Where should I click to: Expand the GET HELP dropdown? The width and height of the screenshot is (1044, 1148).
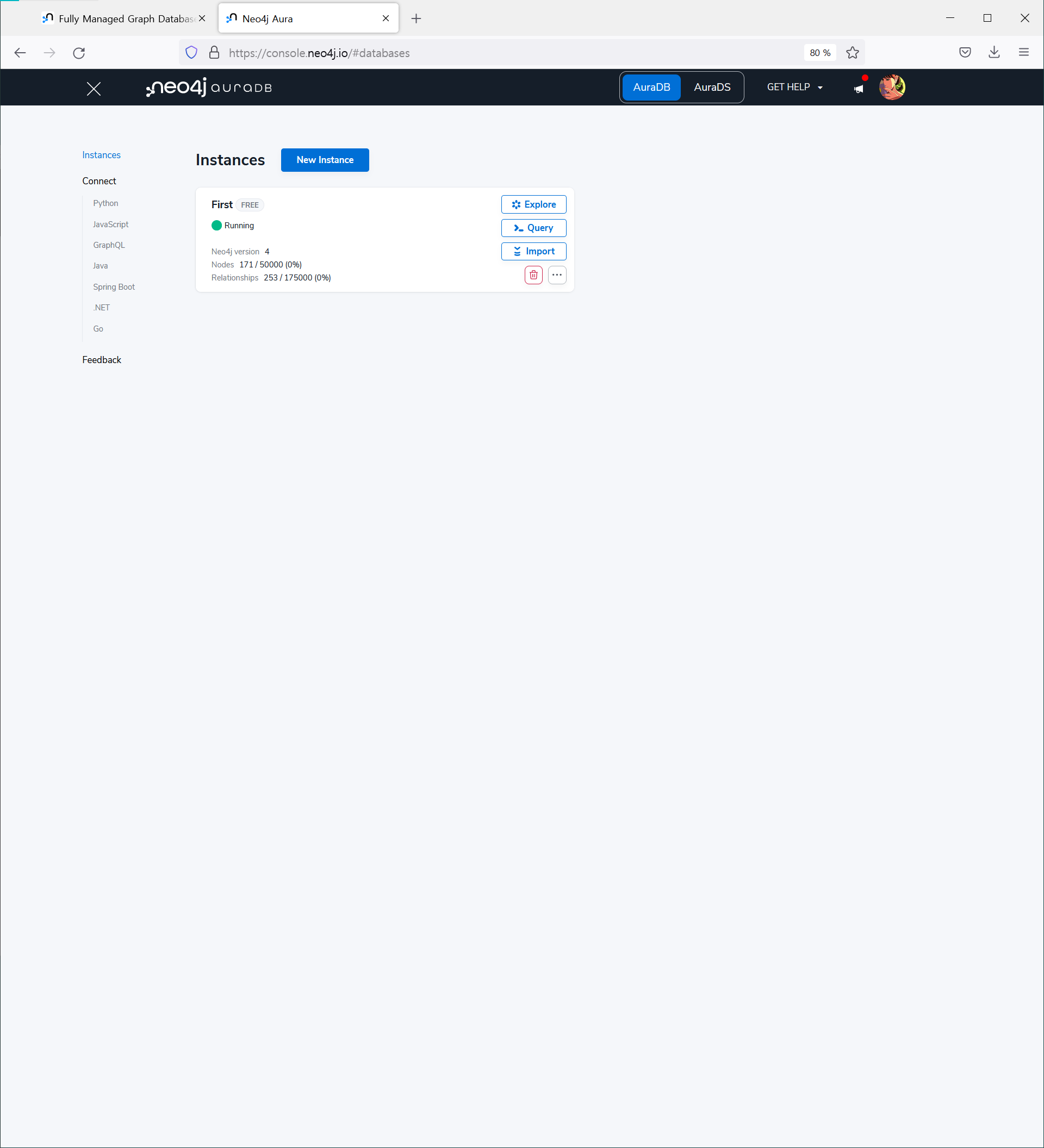click(x=794, y=87)
